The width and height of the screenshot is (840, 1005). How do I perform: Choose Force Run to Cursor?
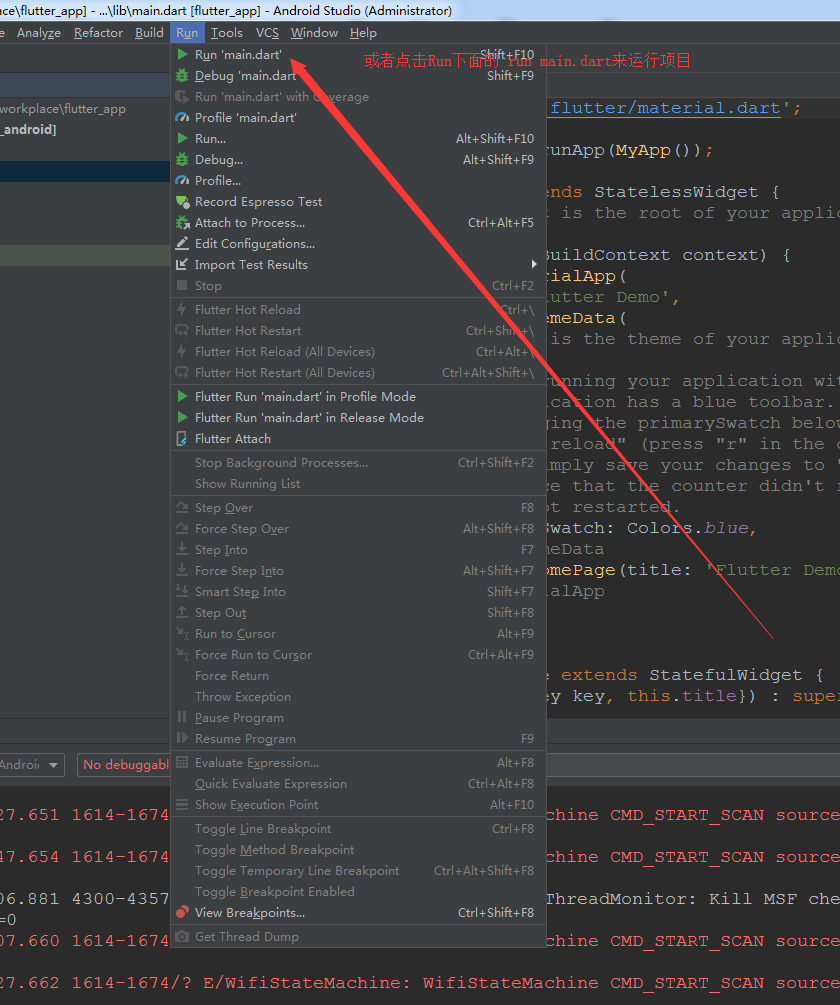point(358,655)
